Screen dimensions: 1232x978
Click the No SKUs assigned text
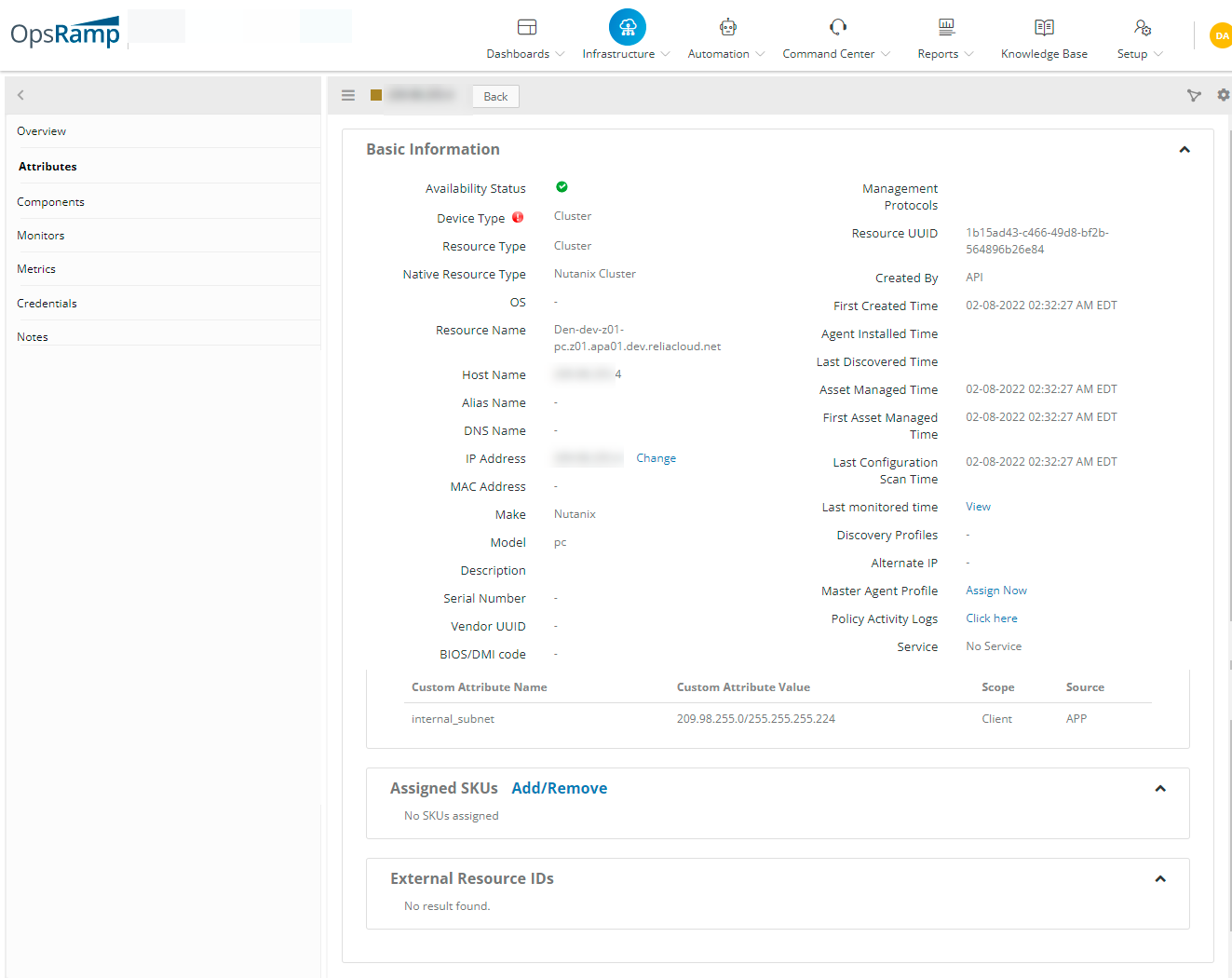click(x=452, y=816)
